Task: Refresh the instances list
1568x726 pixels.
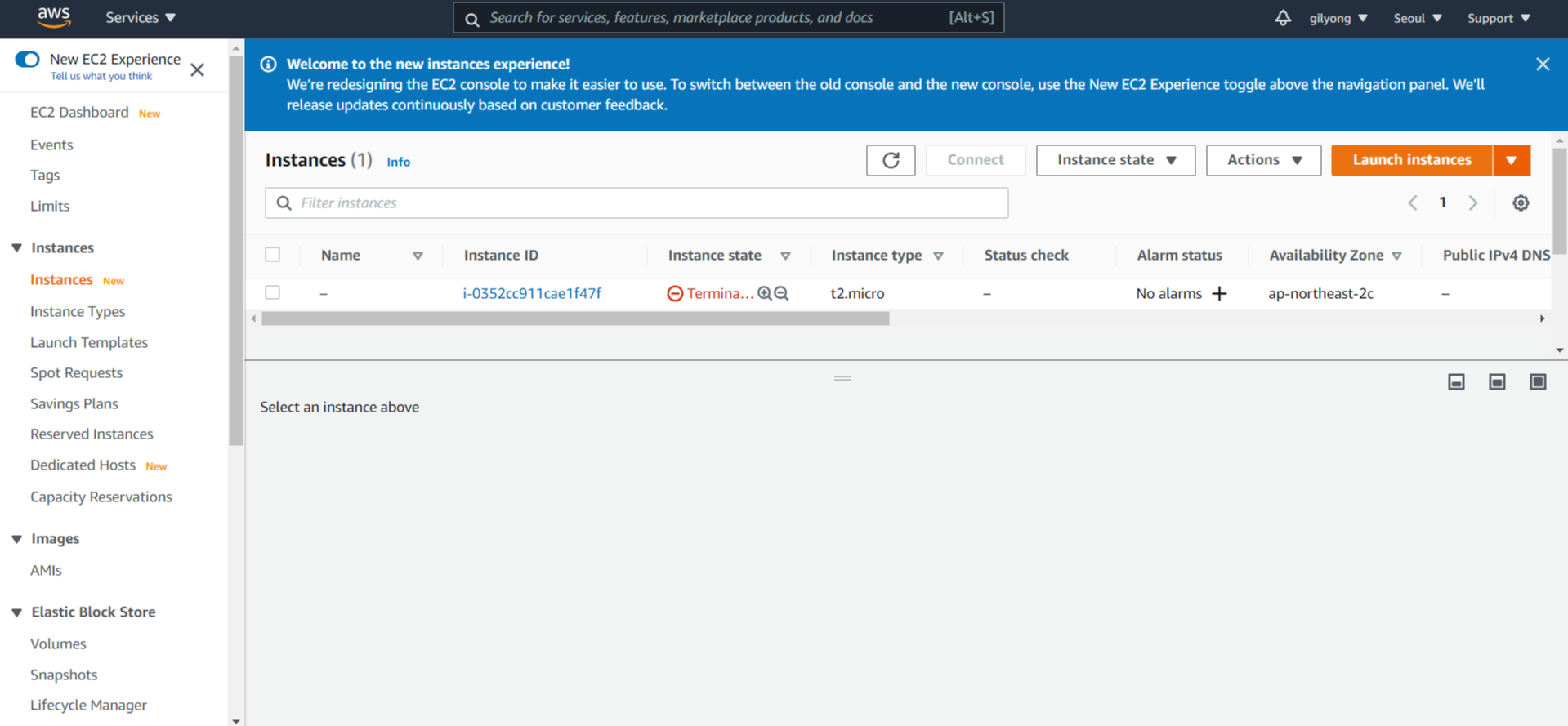Action: pyautogui.click(x=891, y=160)
